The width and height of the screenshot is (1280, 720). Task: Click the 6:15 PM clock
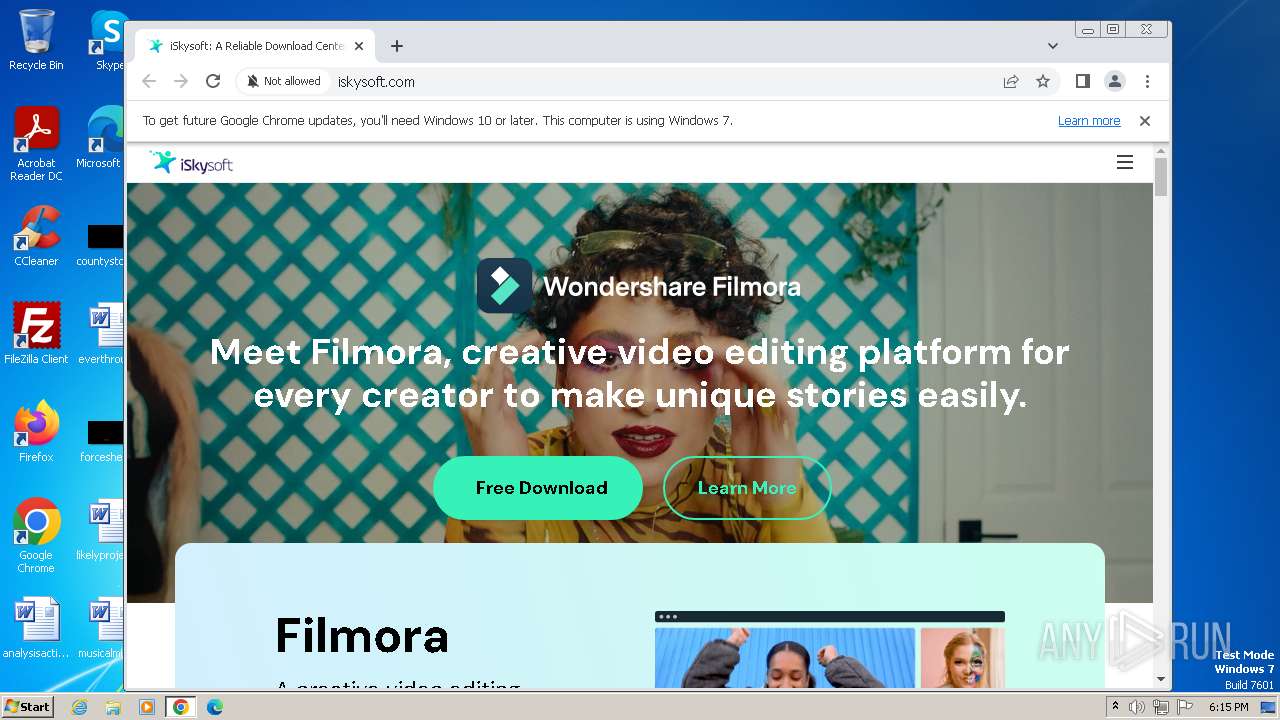(x=1228, y=707)
